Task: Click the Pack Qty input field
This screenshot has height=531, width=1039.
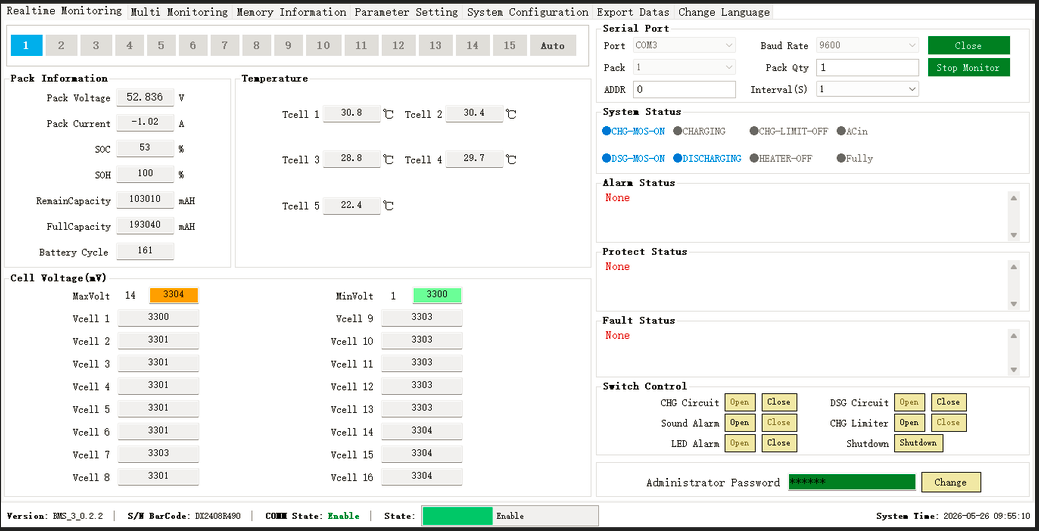Action: [867, 67]
